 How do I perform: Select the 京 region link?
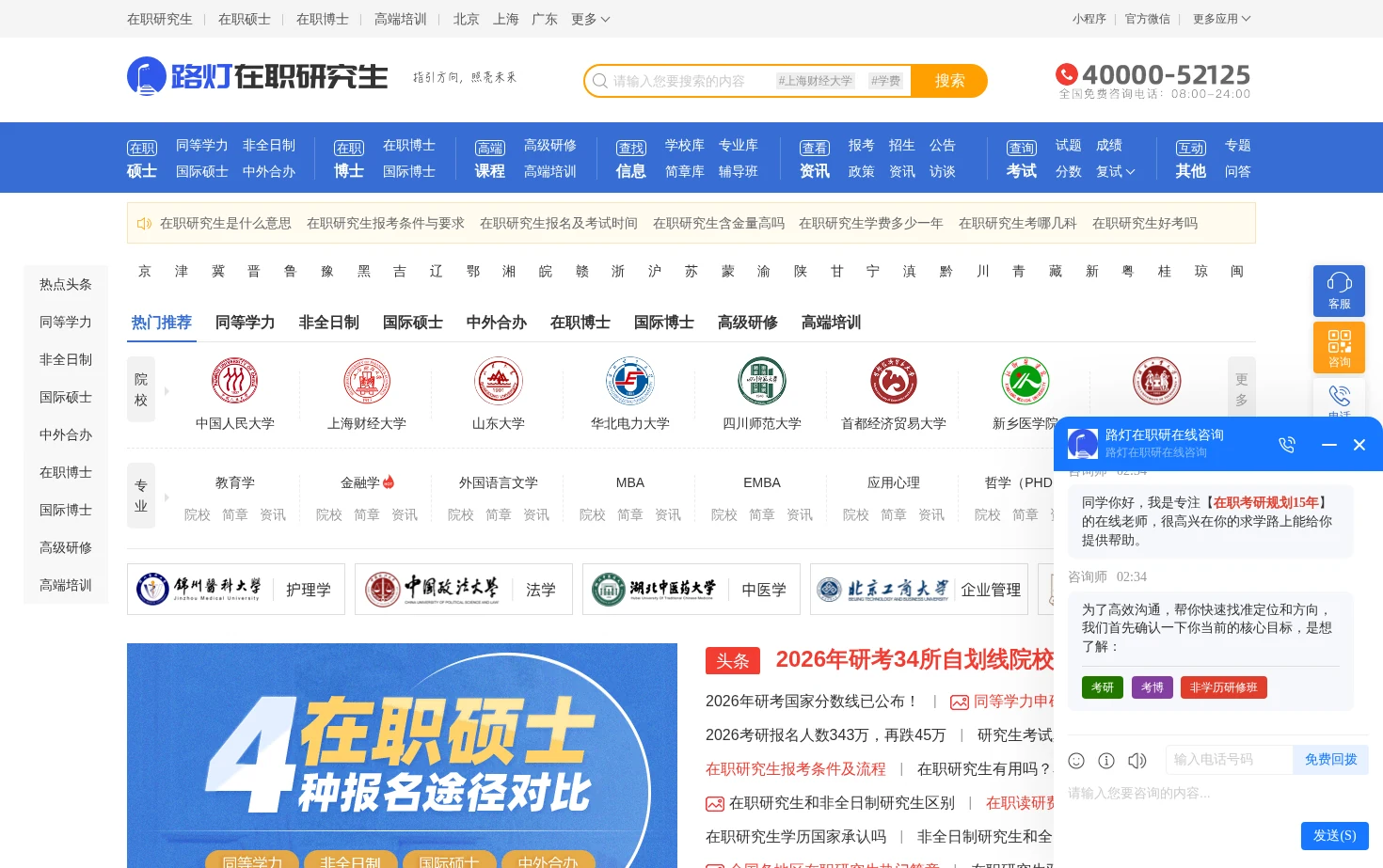(x=145, y=271)
